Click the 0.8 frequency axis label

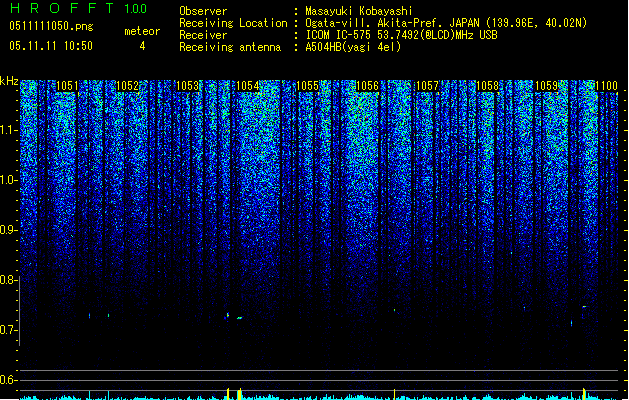tap(8, 280)
